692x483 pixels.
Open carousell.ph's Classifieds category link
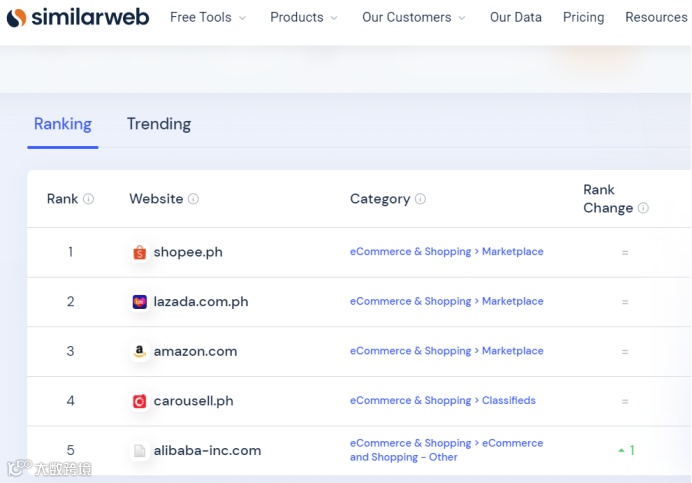[x=443, y=400]
